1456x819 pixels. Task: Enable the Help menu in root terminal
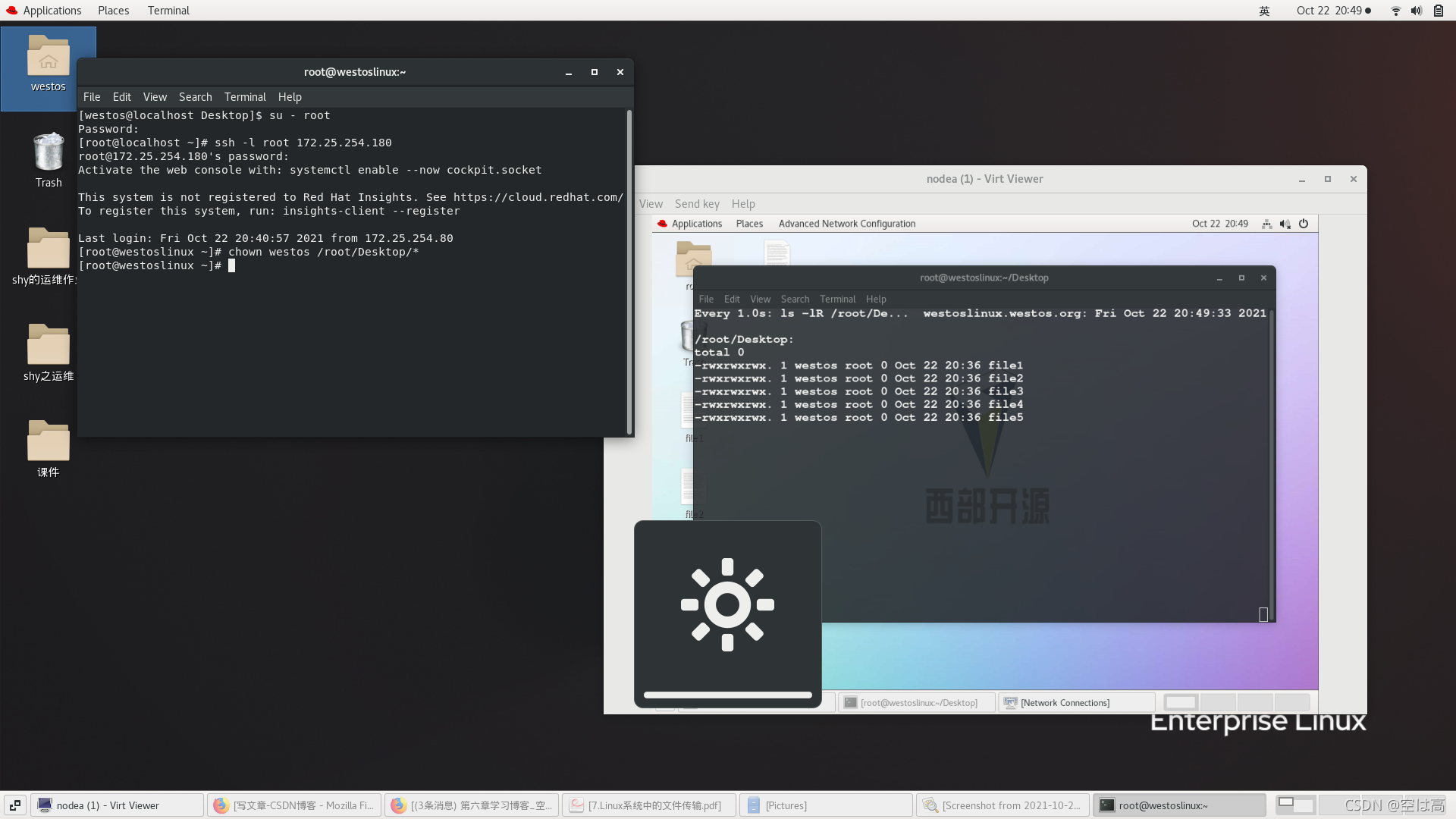[x=289, y=96]
